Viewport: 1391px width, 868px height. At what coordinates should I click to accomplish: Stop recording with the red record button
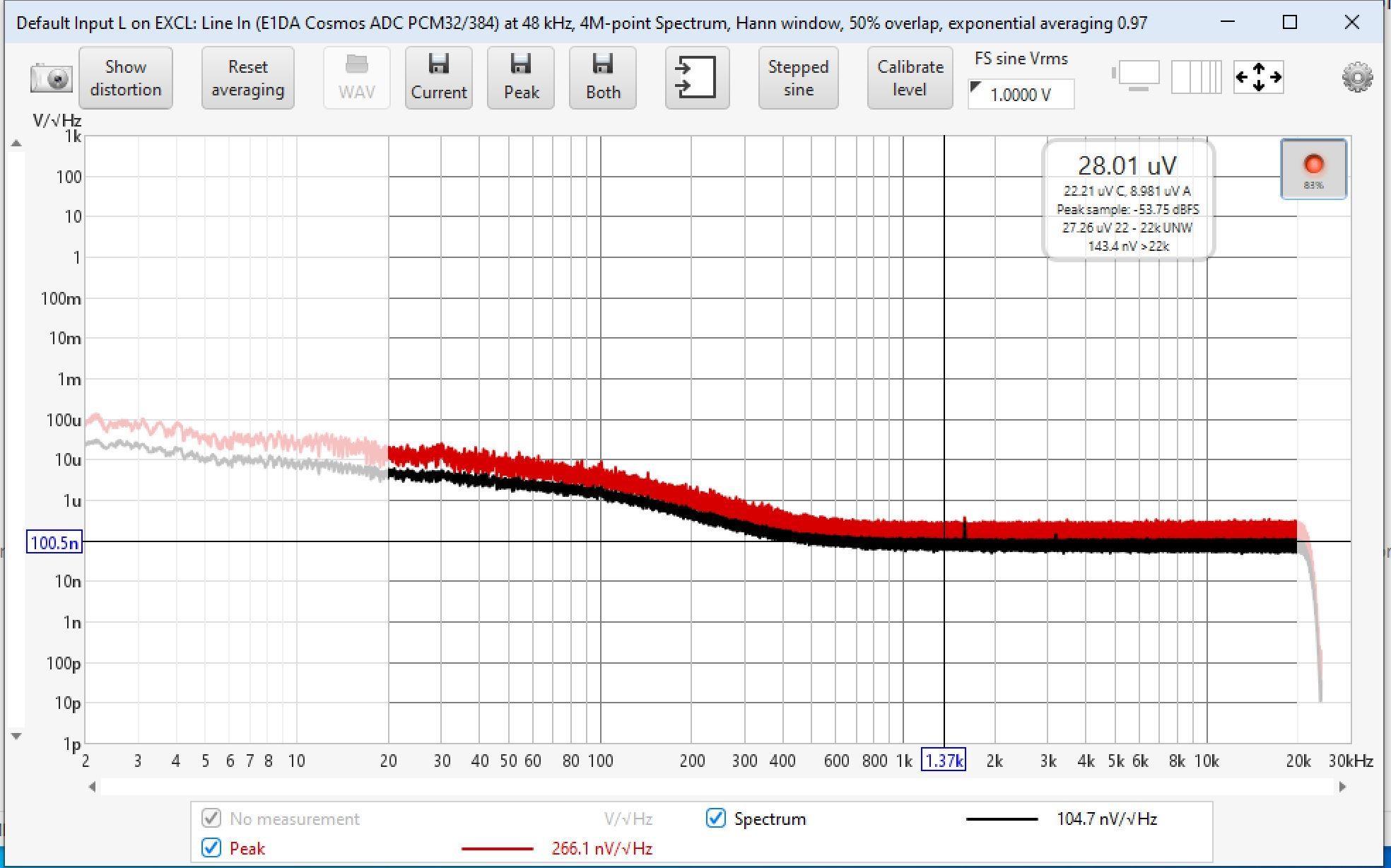point(1313,169)
